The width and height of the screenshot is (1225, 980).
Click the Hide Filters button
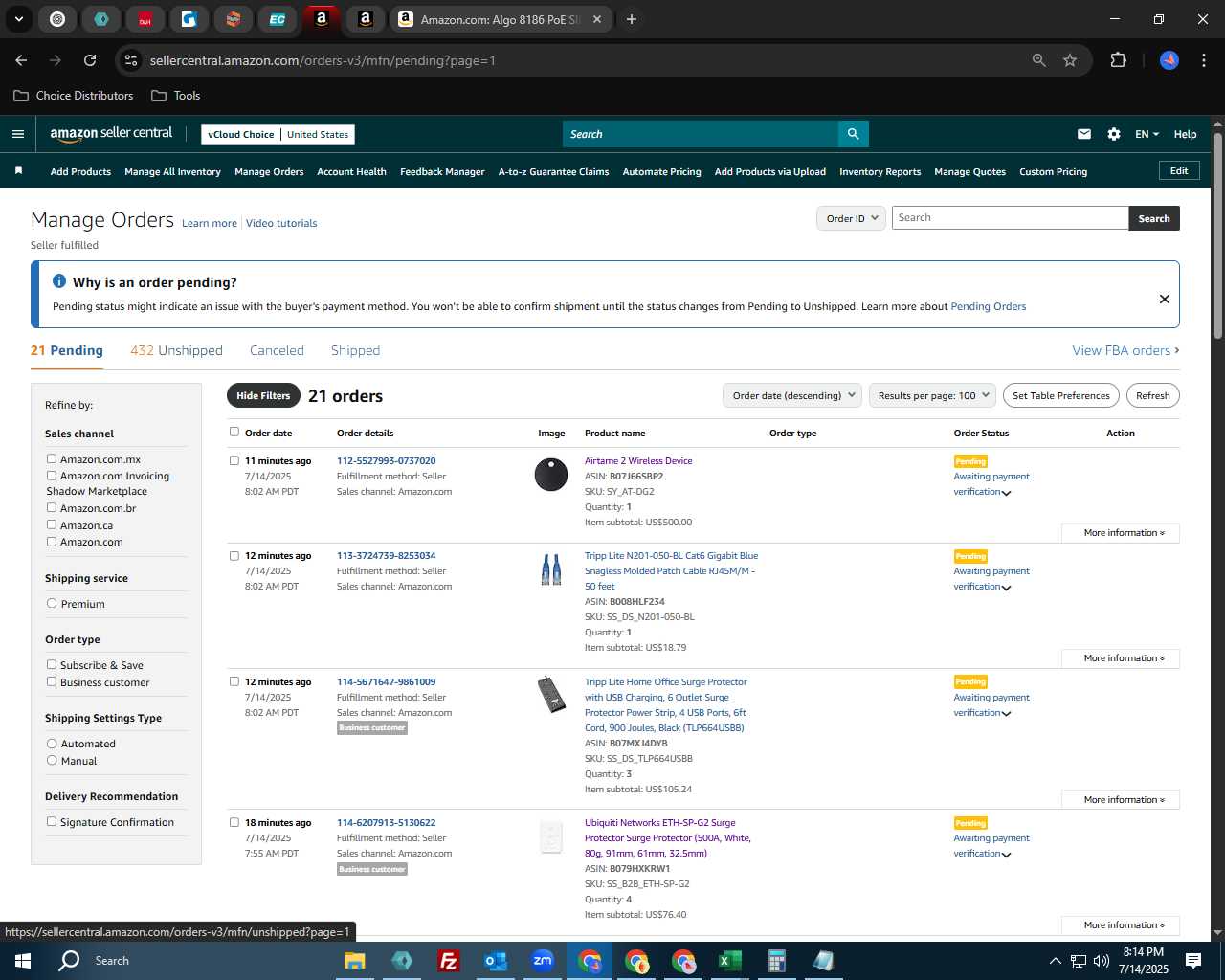tap(263, 395)
